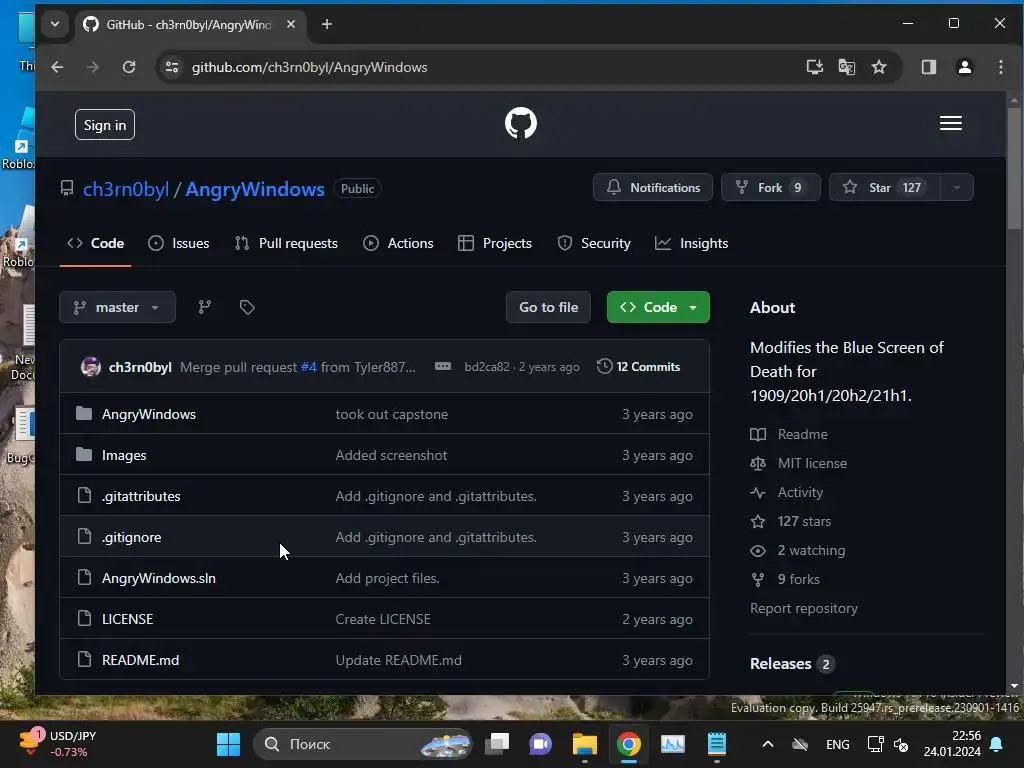Click the Windows Start button

tap(229, 744)
